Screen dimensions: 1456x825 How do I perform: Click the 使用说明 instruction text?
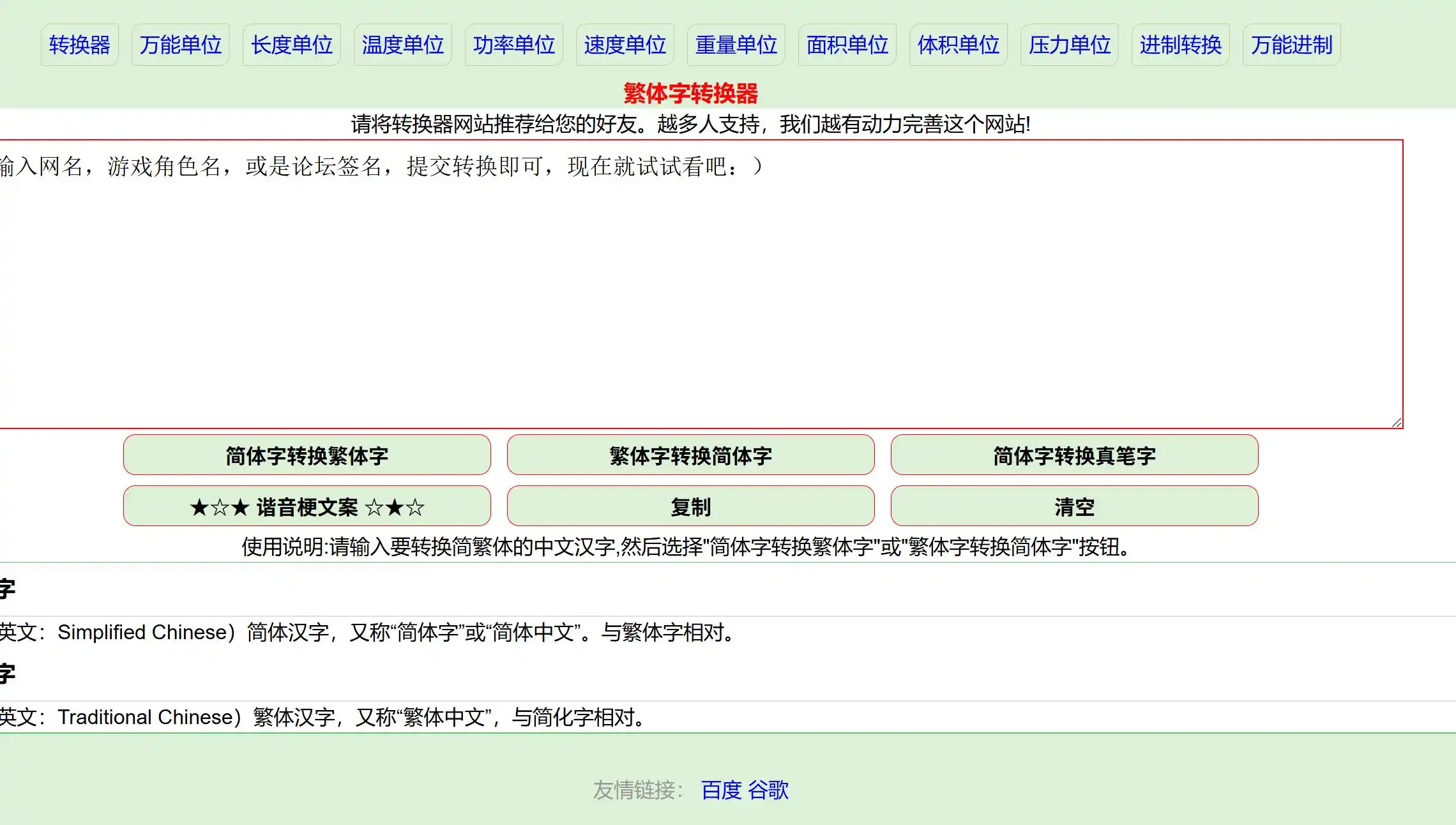coord(687,547)
